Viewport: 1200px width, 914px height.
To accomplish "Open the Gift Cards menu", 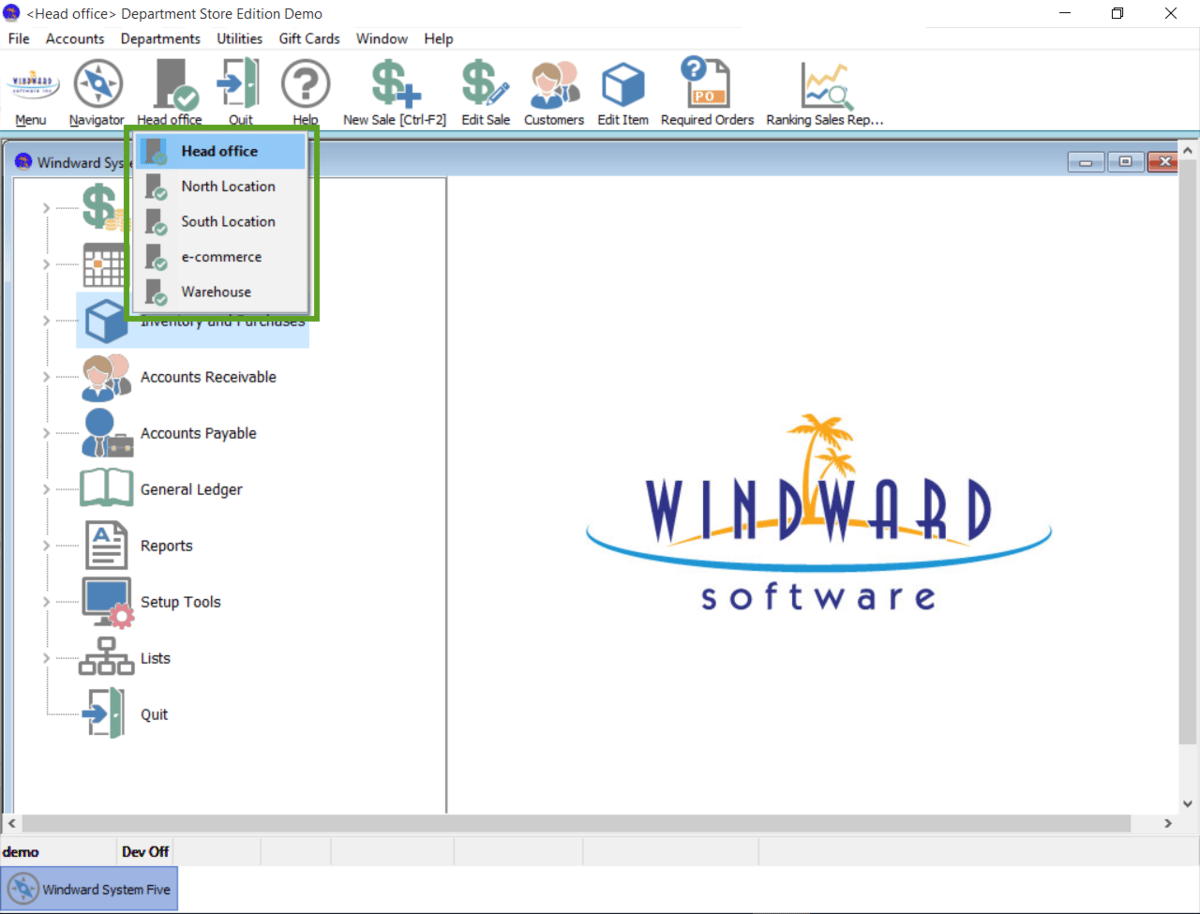I will (x=309, y=39).
